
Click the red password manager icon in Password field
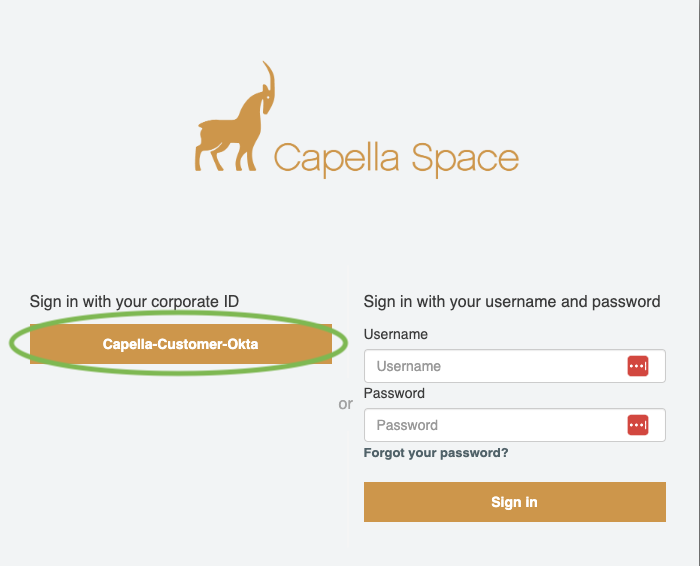638,425
